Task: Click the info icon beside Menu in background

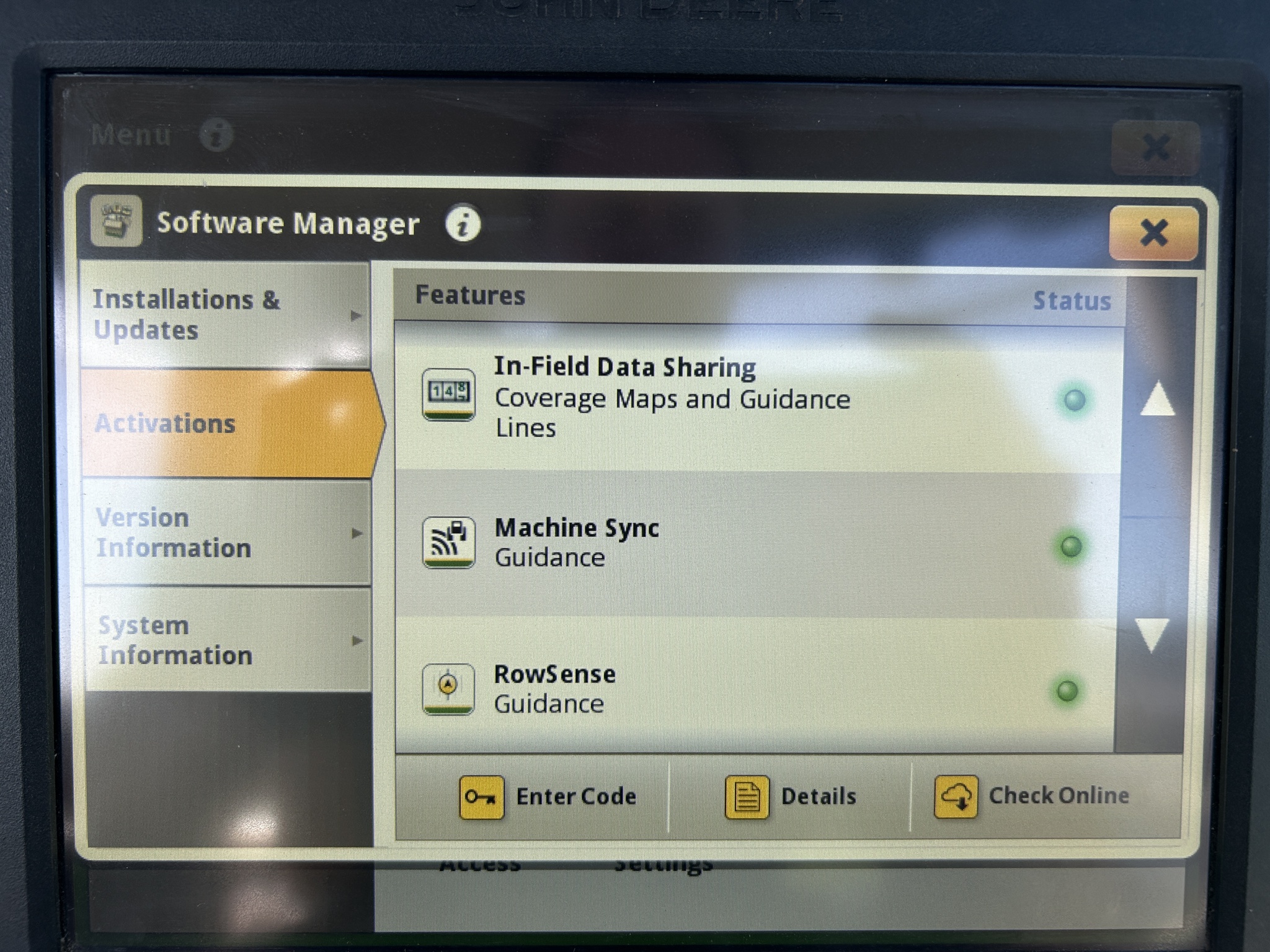Action: pyautogui.click(x=216, y=134)
